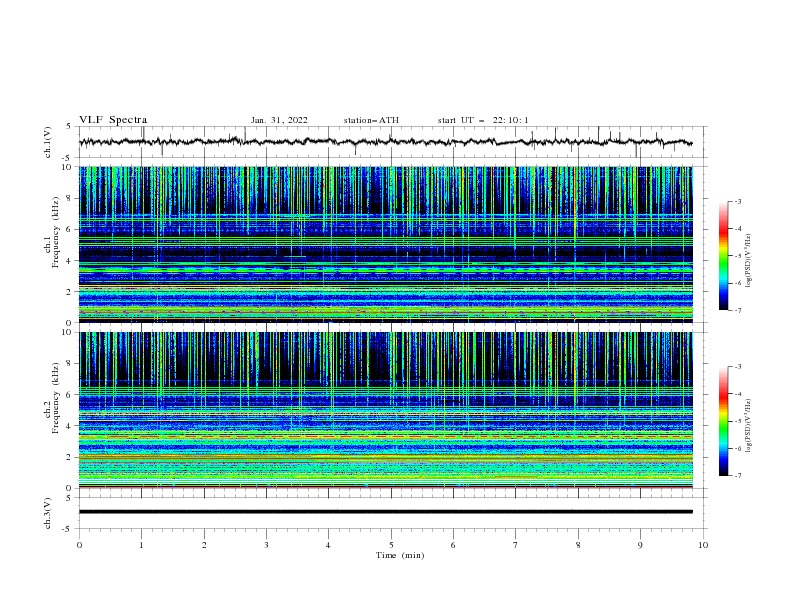Click the date "Jan. 31, 2022"

pos(279,120)
